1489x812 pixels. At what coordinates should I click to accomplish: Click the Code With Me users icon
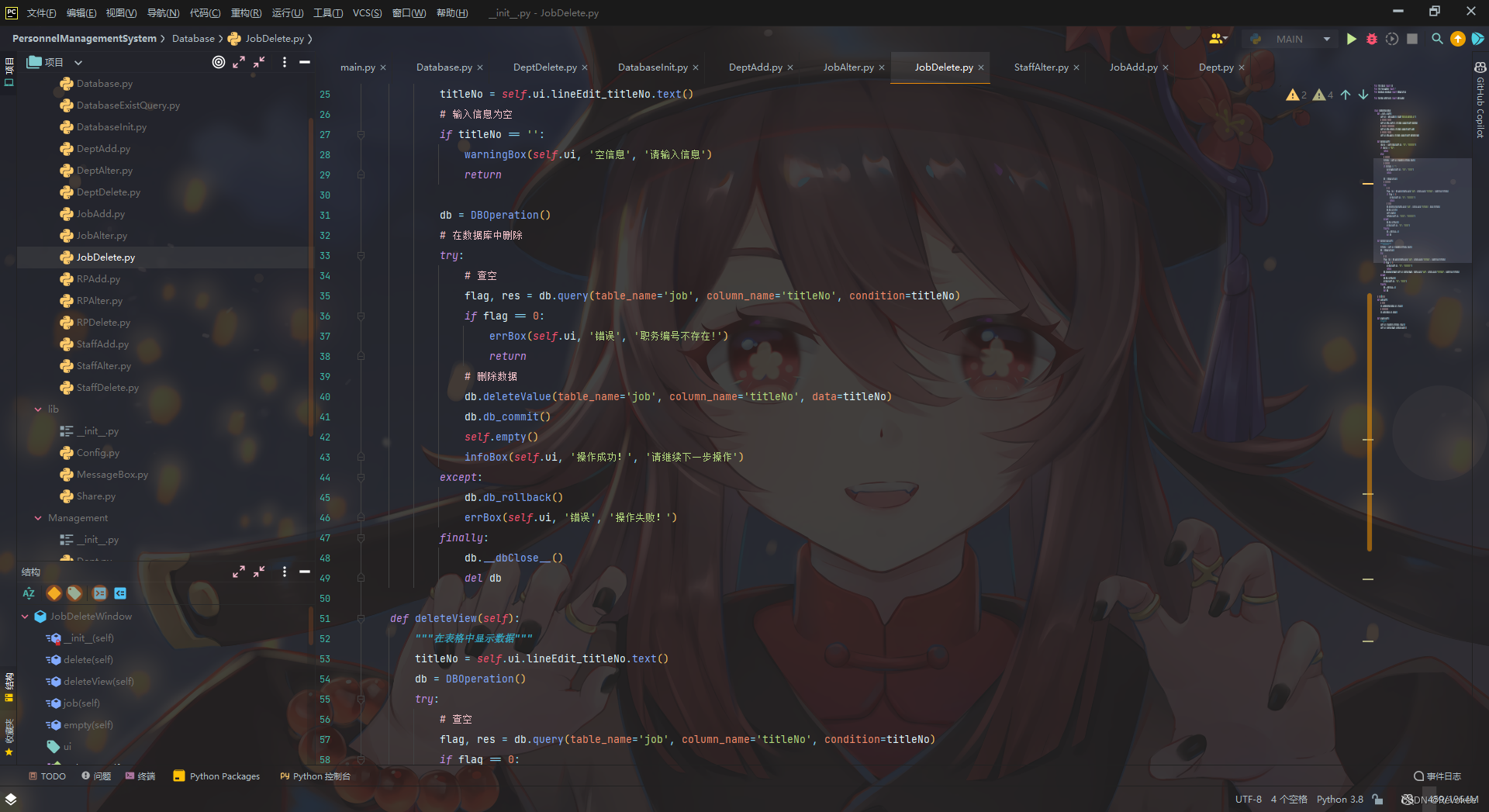[1218, 39]
